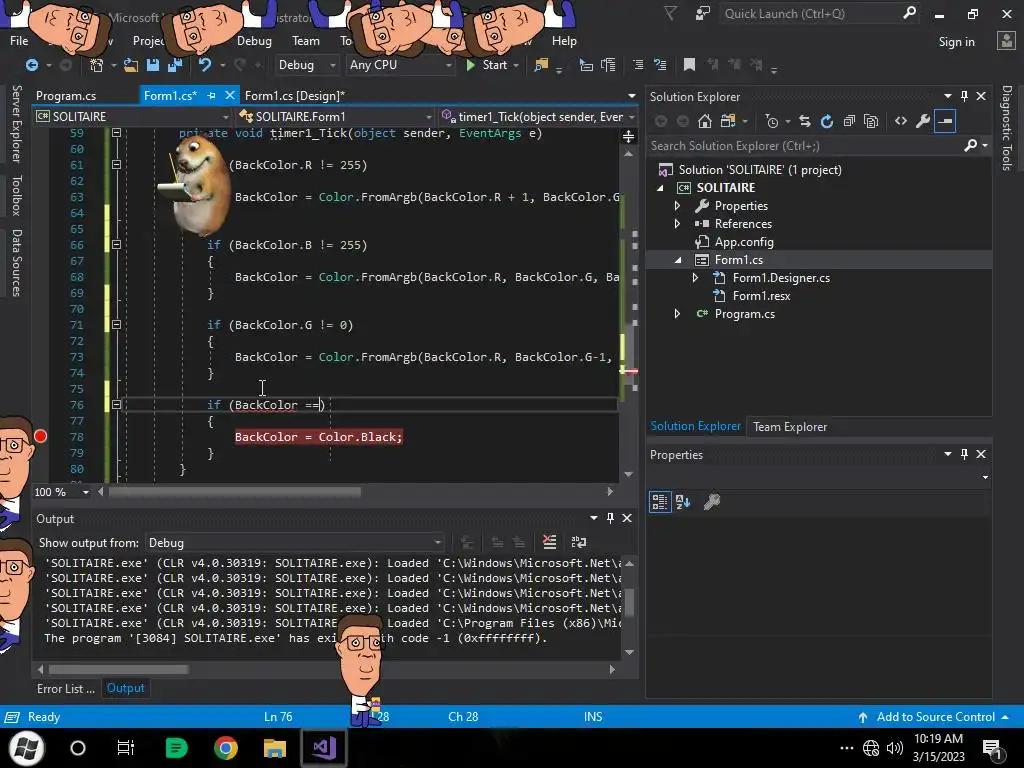Expand the Program.cs node in Solution Explorer

click(x=677, y=313)
